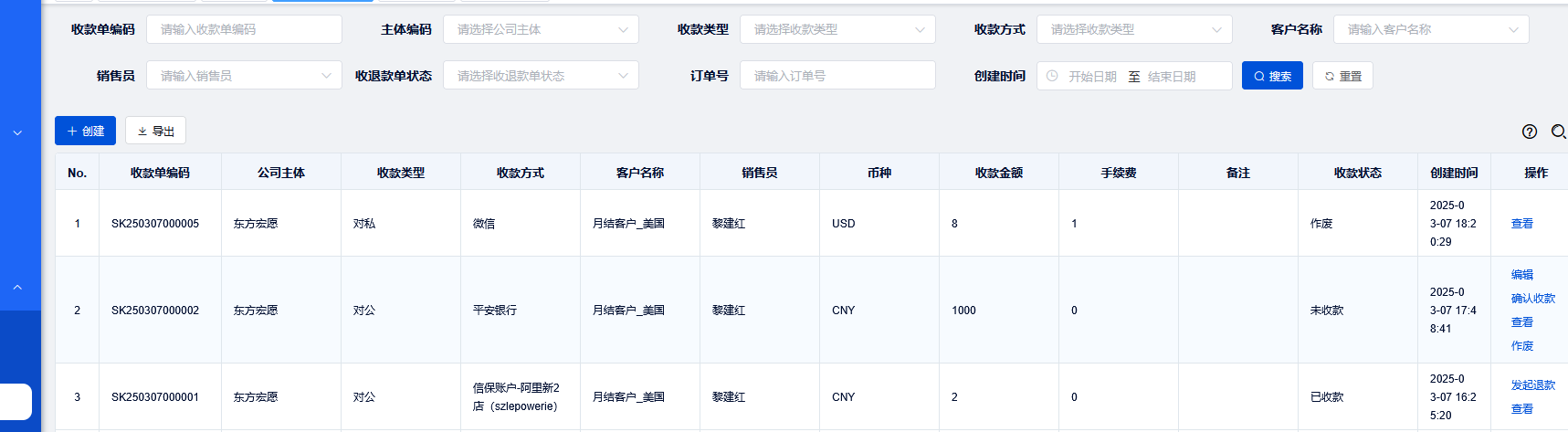
Task: Open the 客户名称 dropdown
Action: [x=1431, y=29]
